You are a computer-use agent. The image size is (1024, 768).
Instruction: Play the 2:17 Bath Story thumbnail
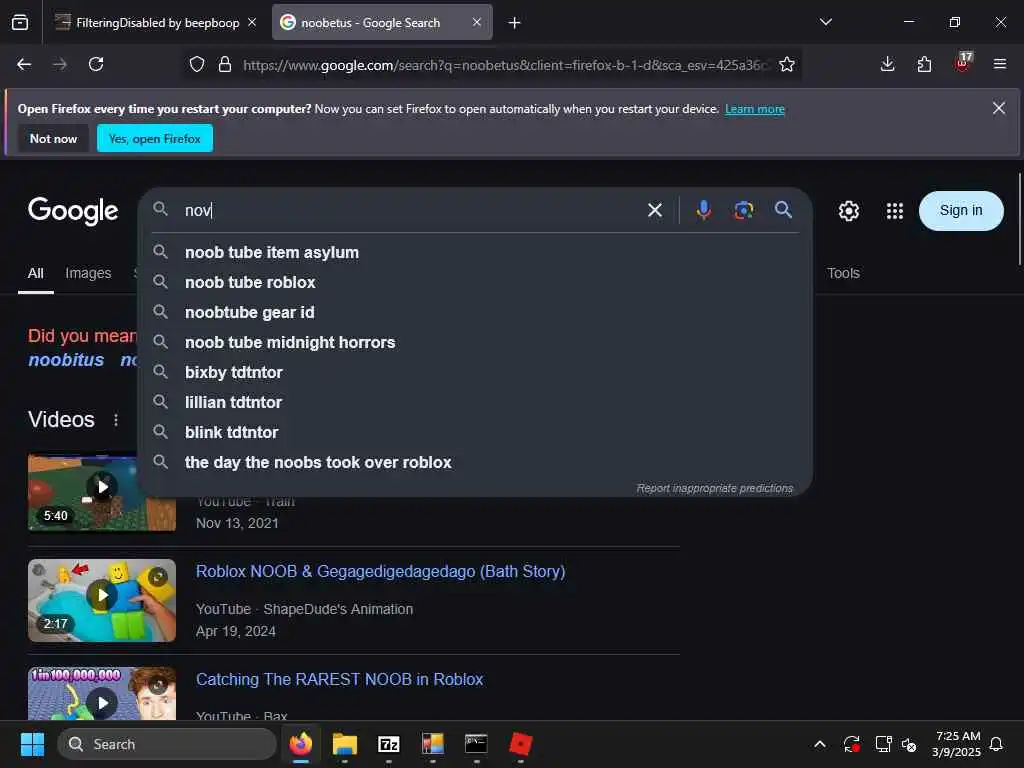[x=102, y=600]
